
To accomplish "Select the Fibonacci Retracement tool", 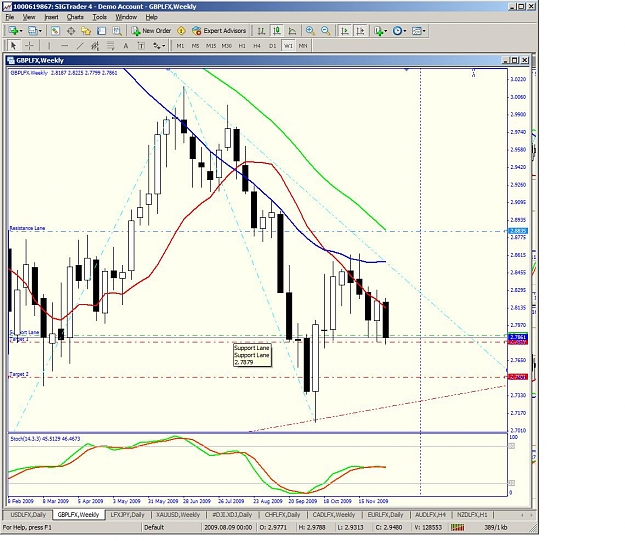I will pyautogui.click(x=110, y=46).
